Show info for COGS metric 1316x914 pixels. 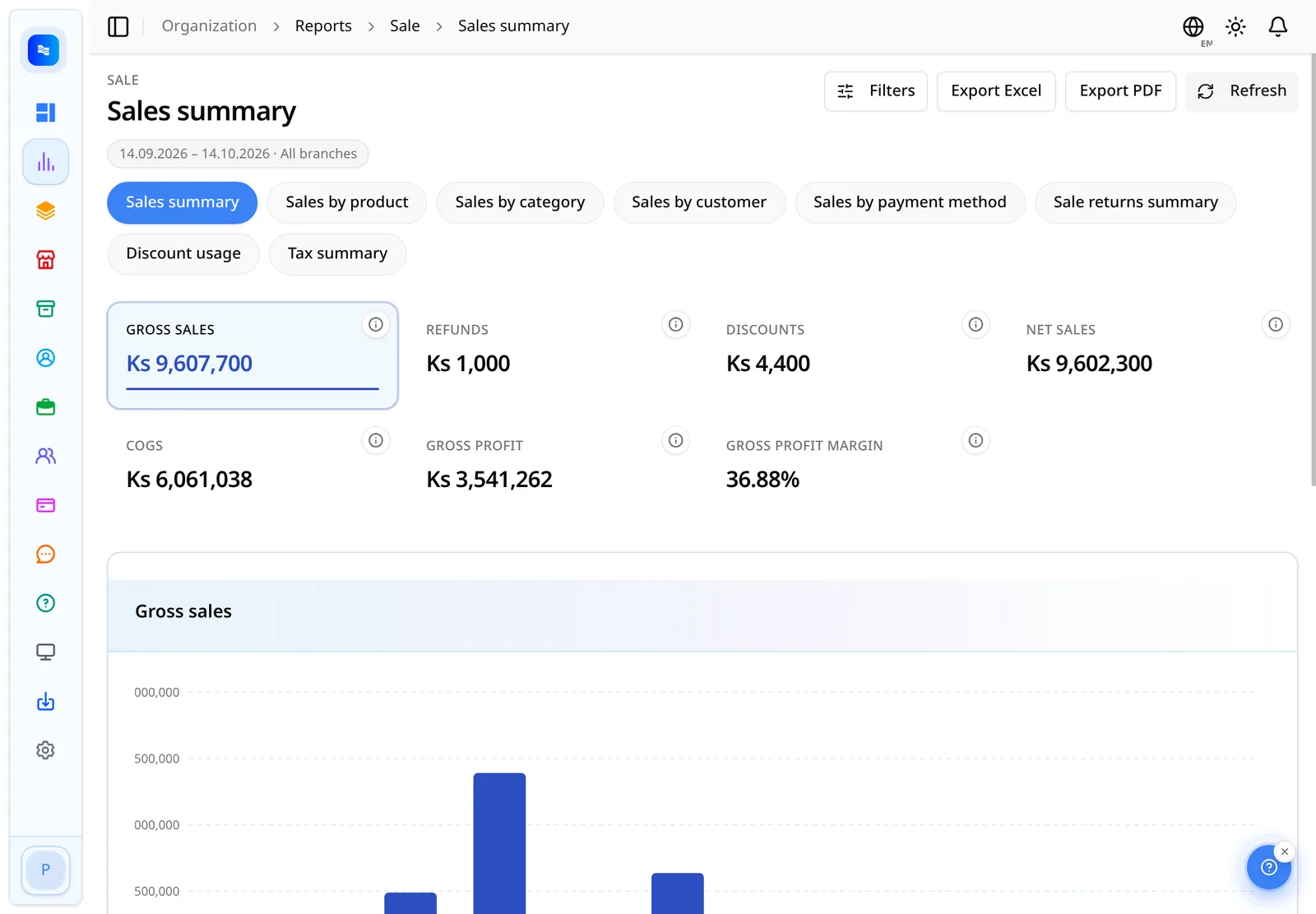tap(376, 440)
